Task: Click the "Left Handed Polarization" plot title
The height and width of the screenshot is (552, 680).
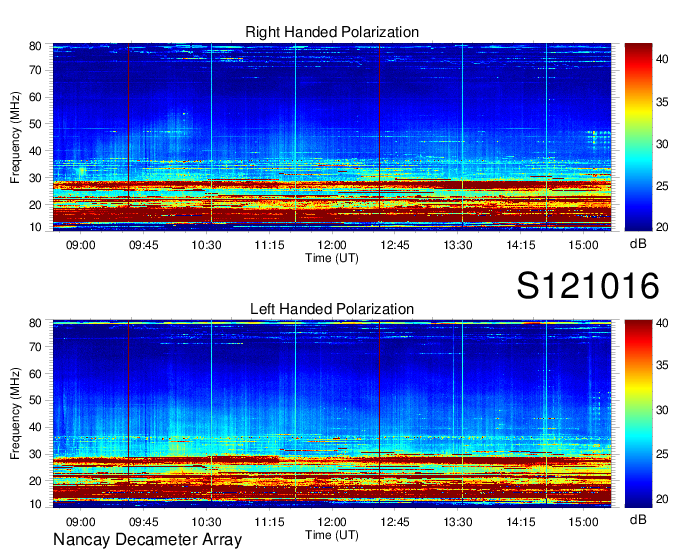Action: click(332, 309)
